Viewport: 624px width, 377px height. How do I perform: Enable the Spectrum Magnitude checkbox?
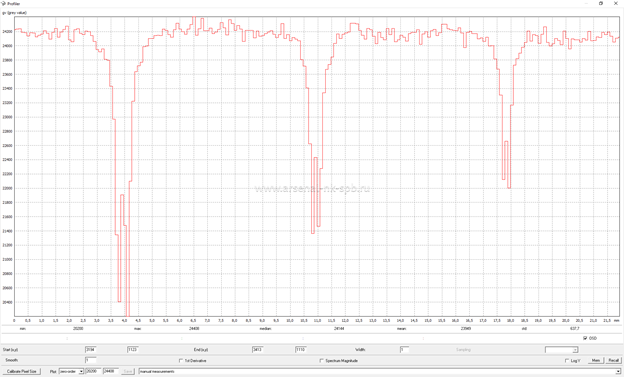(x=322, y=361)
